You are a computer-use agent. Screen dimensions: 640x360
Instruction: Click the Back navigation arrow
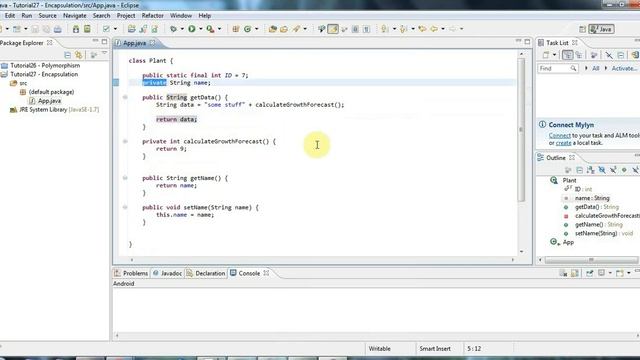[434, 29]
